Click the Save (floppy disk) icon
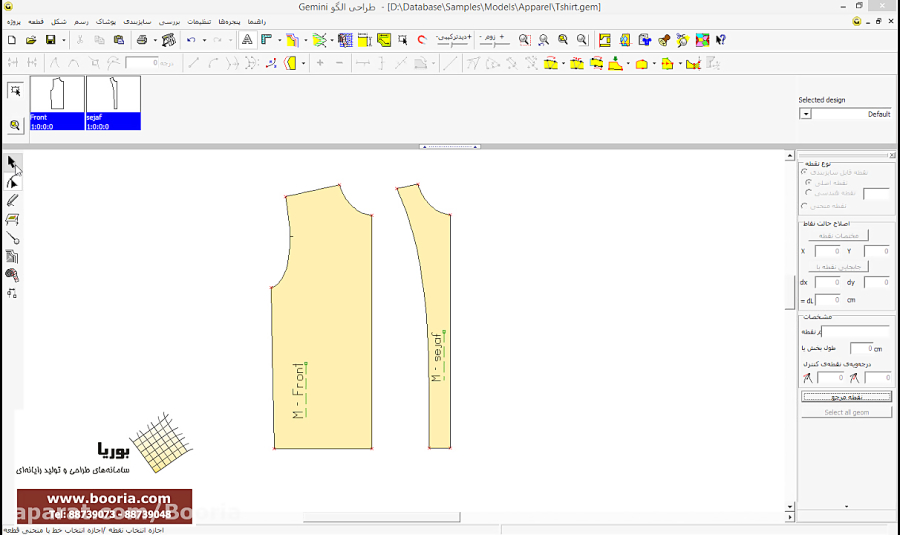900x535 pixels. (50, 40)
